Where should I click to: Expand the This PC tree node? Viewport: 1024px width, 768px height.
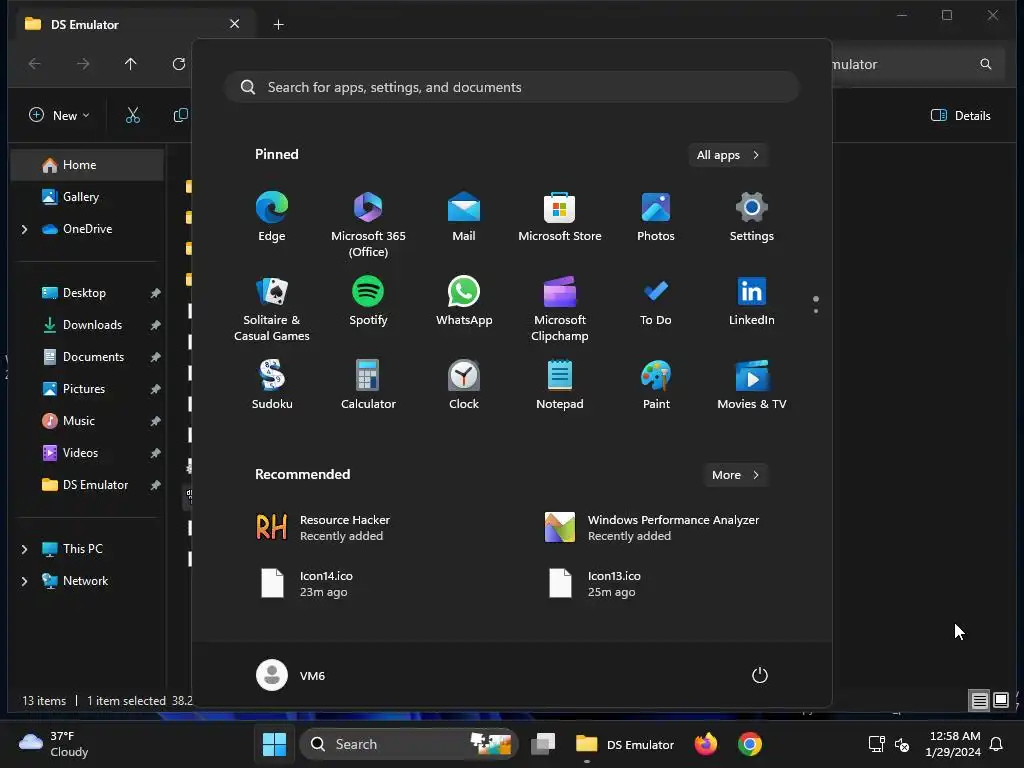point(24,549)
